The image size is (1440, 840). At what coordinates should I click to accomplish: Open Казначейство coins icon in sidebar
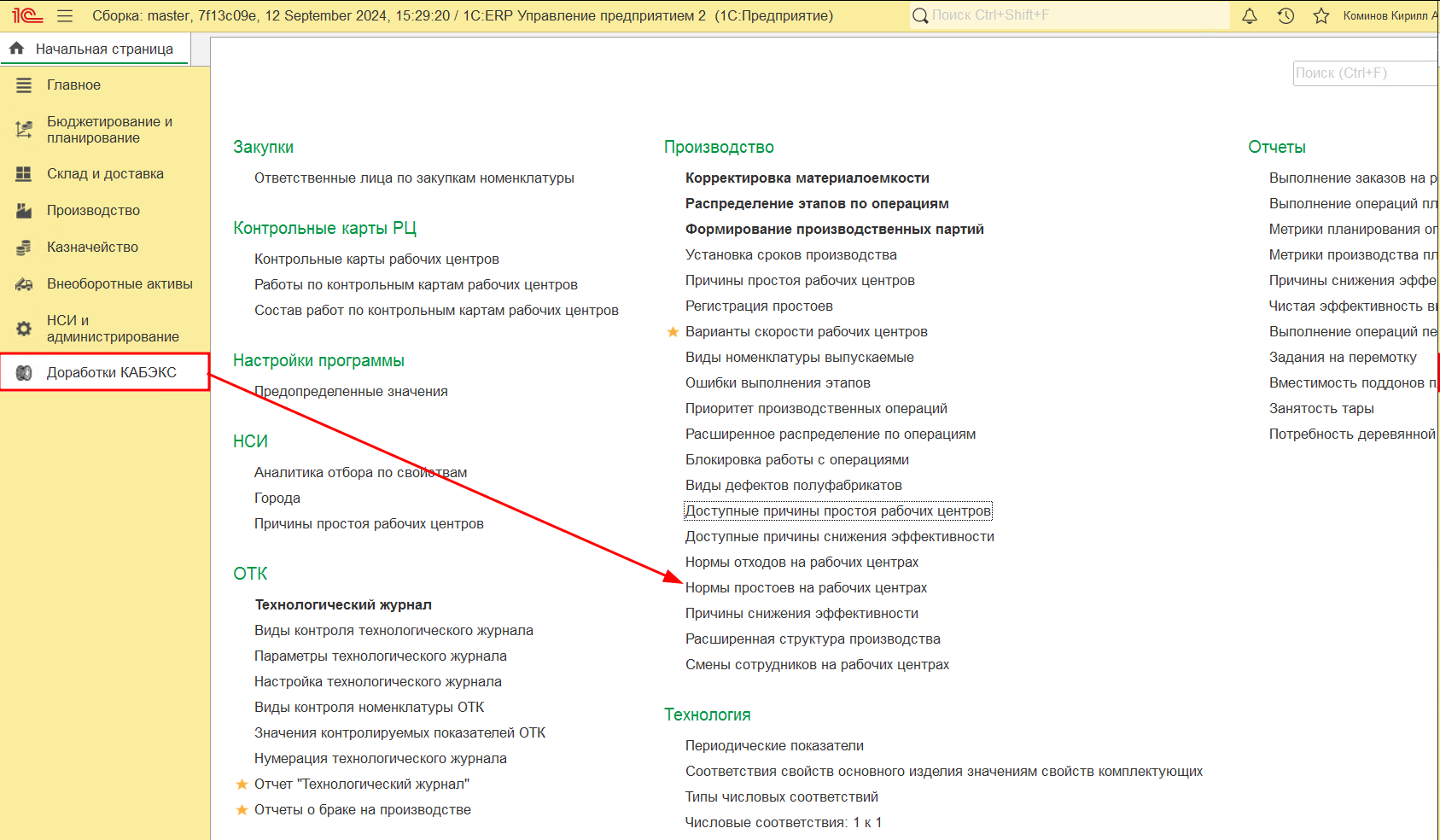pyautogui.click(x=24, y=247)
